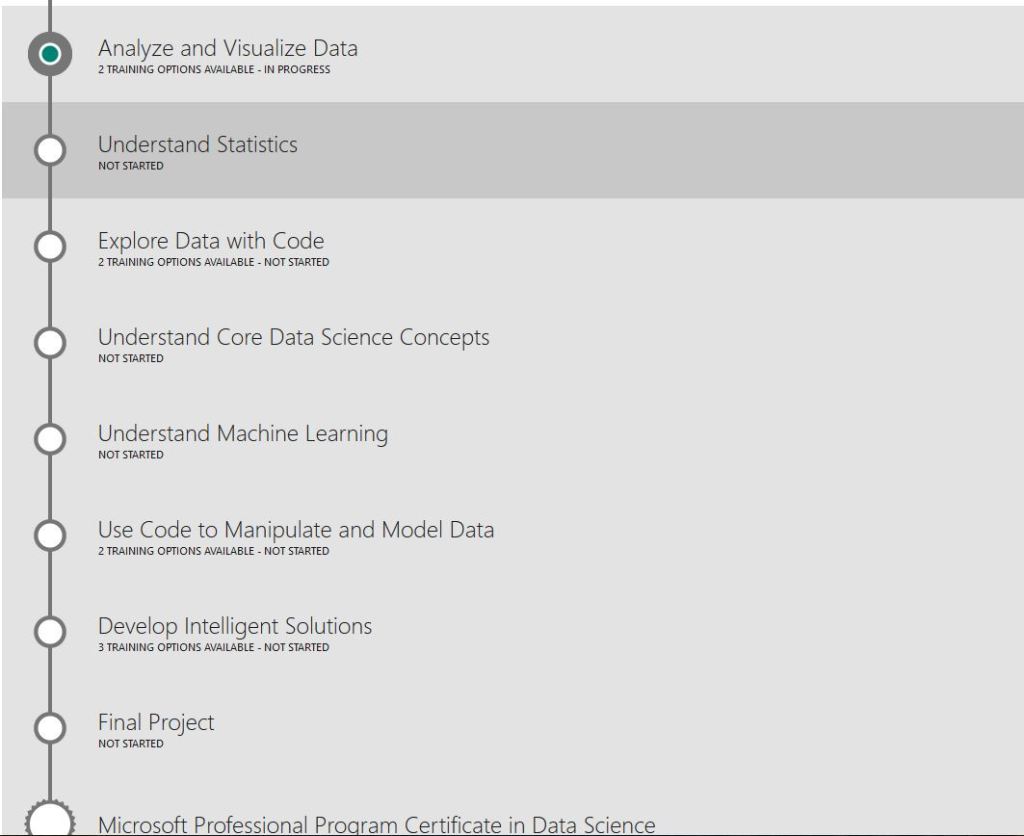Open the Final Project step
This screenshot has height=836, width=1024.
[155, 722]
